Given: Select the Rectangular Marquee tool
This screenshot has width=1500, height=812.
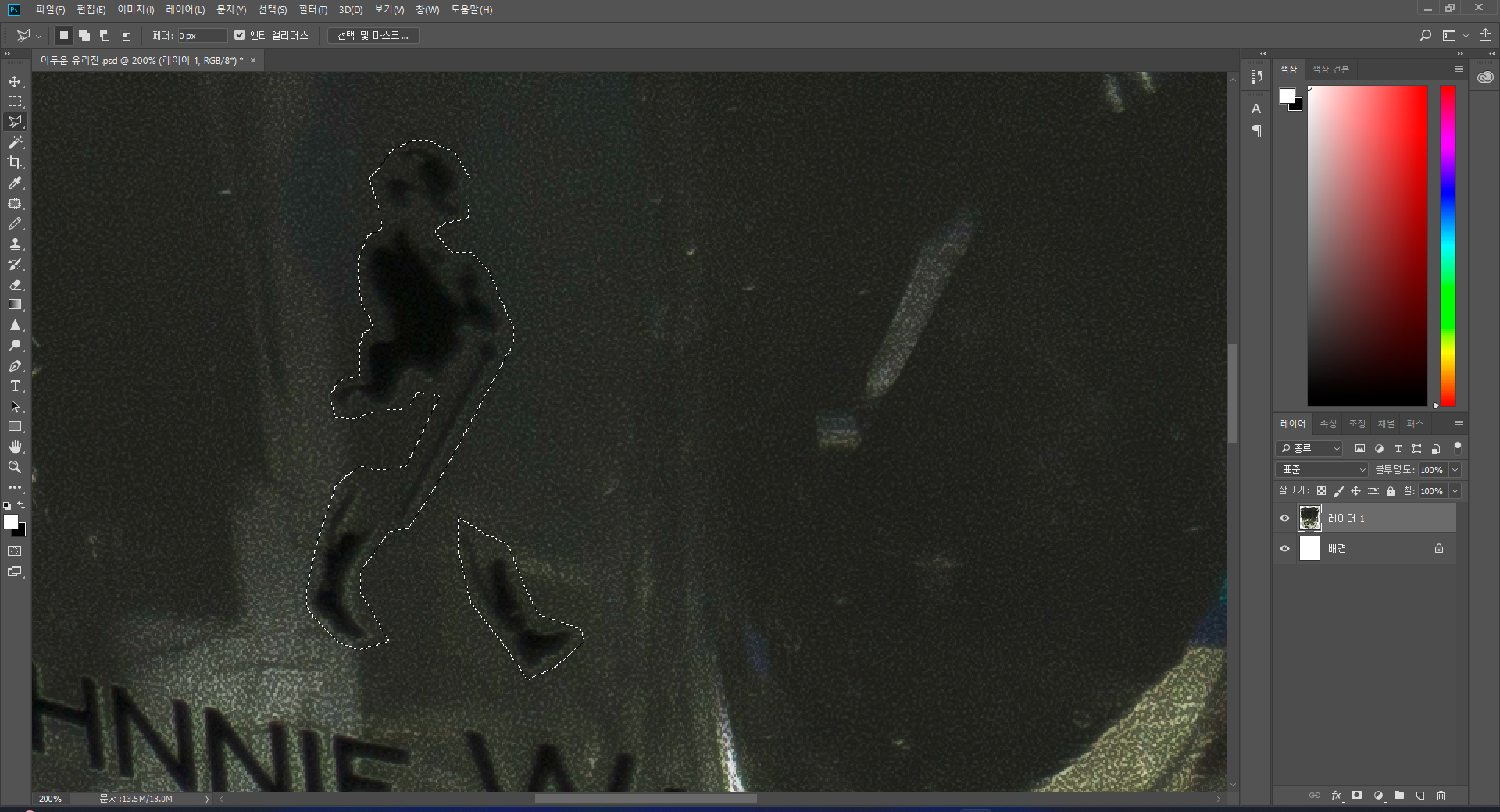Looking at the screenshot, I should pyautogui.click(x=15, y=101).
